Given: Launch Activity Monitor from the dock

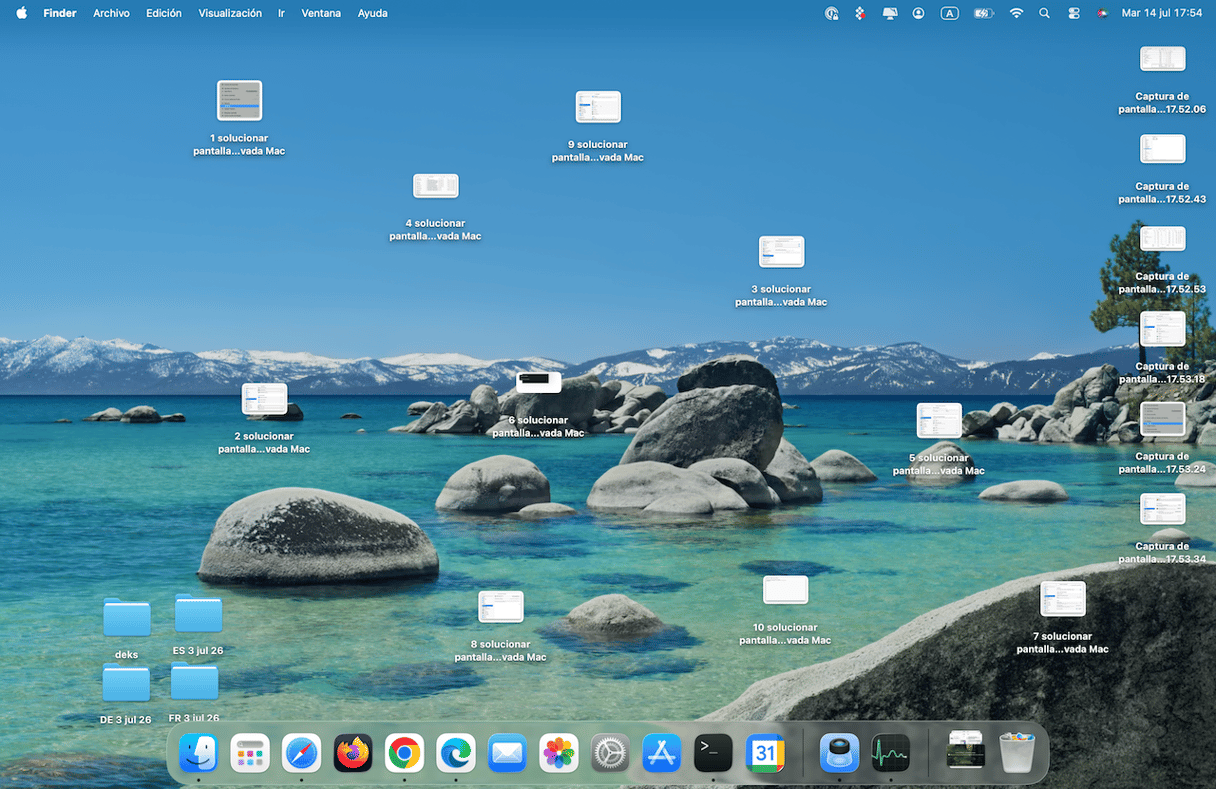Looking at the screenshot, I should tap(890, 753).
